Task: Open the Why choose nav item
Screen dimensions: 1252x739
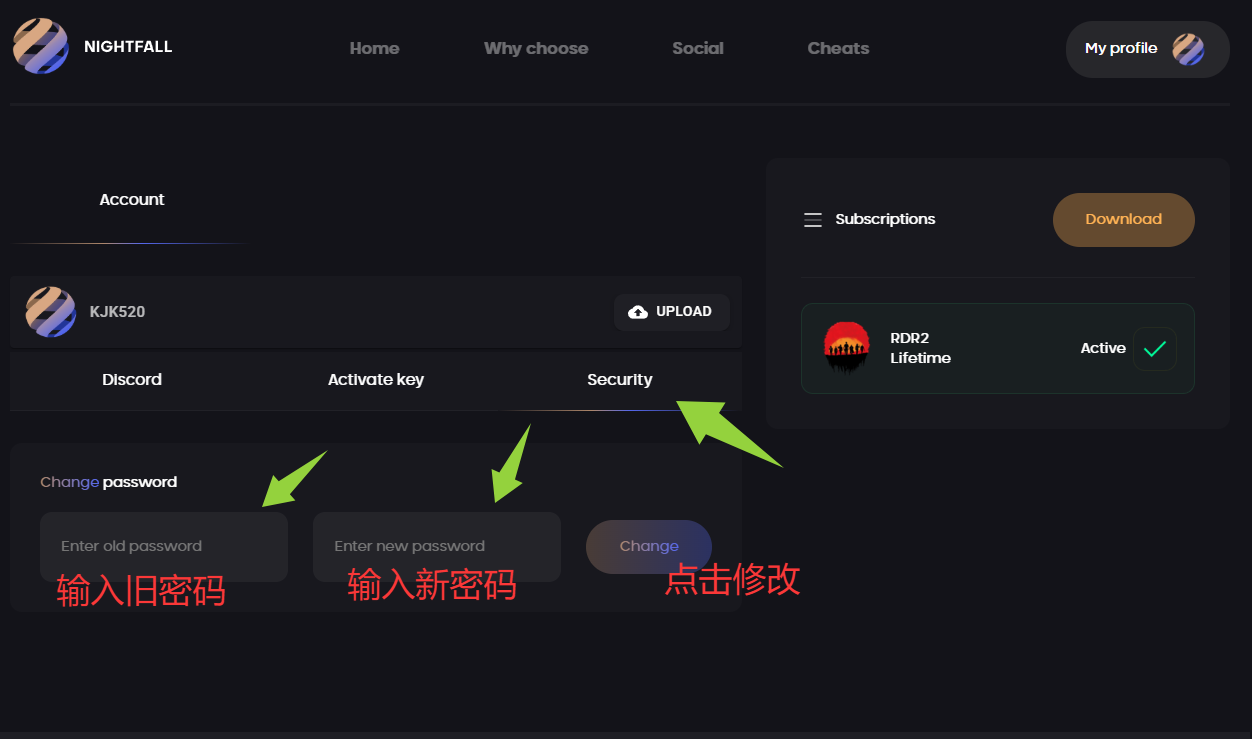Action: [x=536, y=48]
